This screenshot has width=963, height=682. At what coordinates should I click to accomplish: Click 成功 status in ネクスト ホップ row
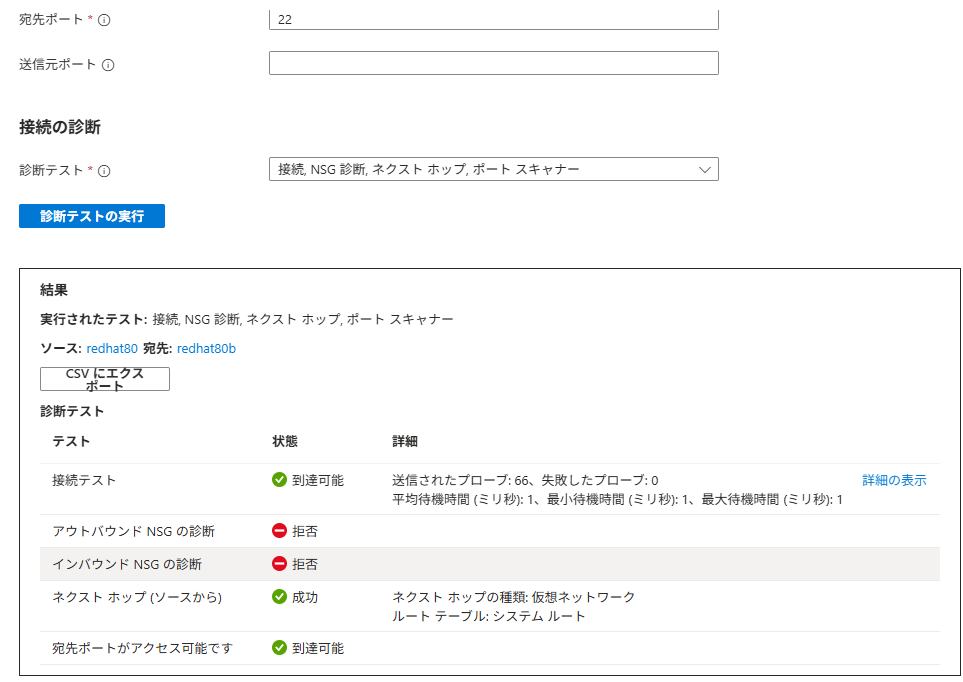coord(305,597)
